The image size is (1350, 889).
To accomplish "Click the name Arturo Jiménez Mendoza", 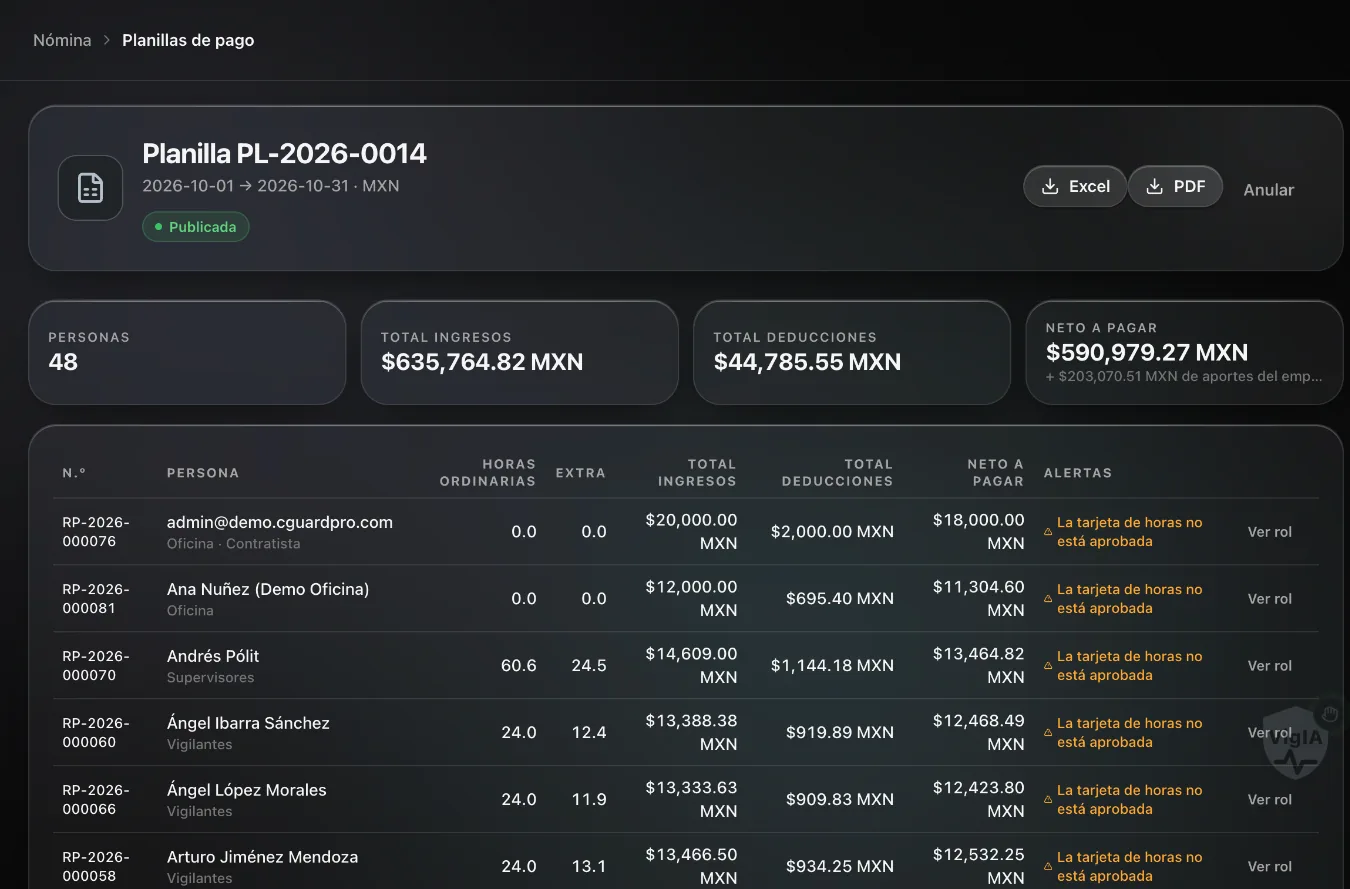I will coord(262,857).
